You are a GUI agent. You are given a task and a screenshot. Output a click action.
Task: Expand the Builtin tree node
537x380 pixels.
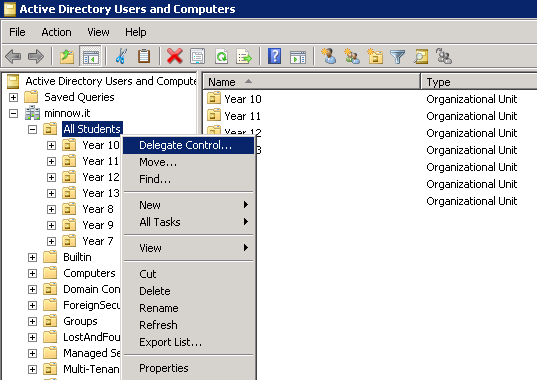33,257
